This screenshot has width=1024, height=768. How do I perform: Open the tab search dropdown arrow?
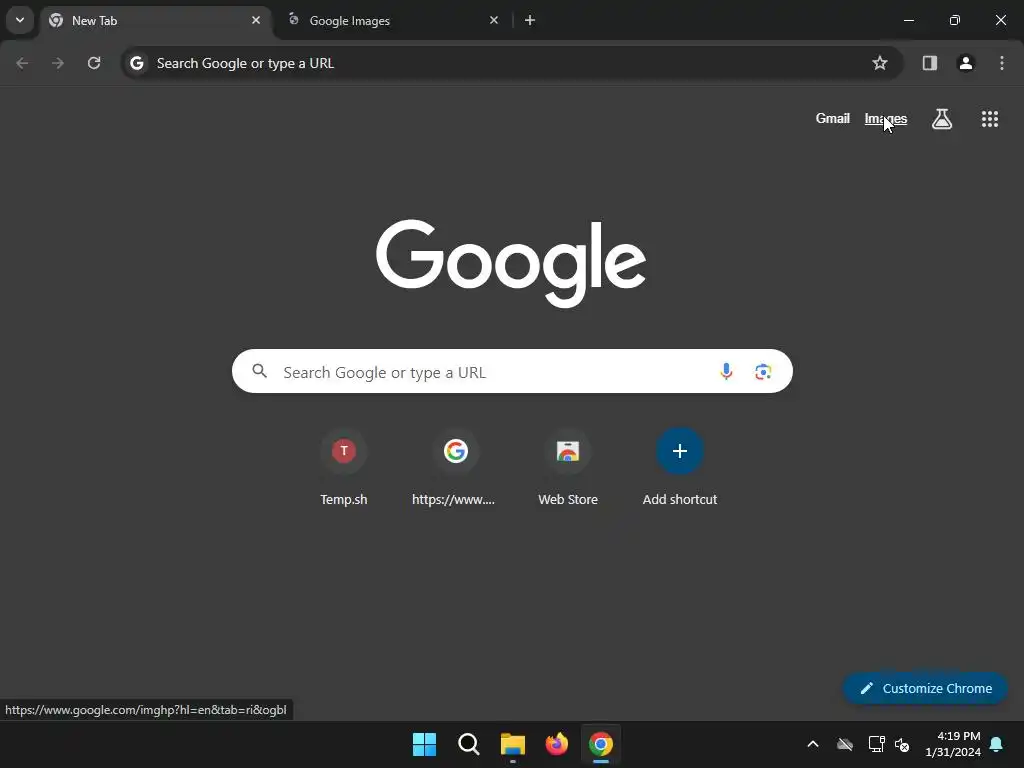20,20
